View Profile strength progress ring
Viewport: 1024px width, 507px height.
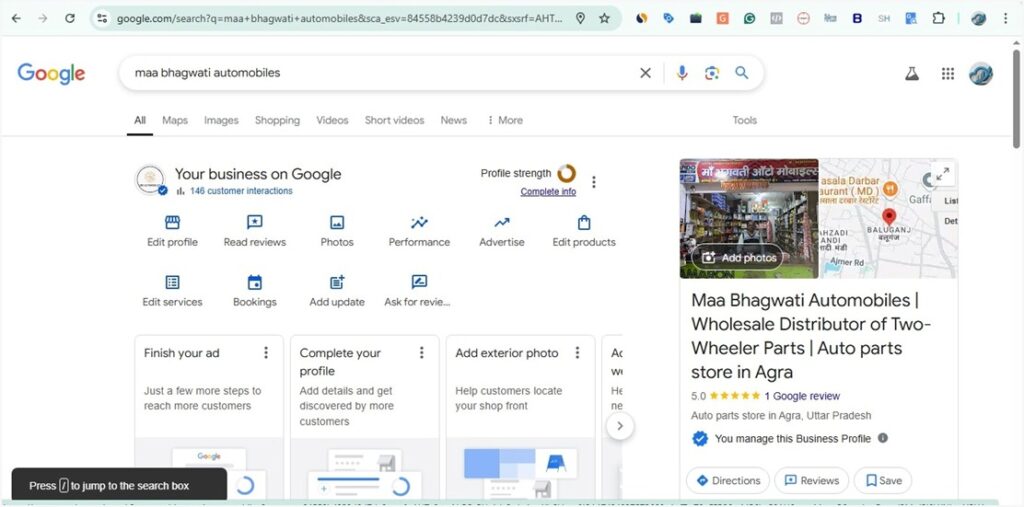[567, 174]
